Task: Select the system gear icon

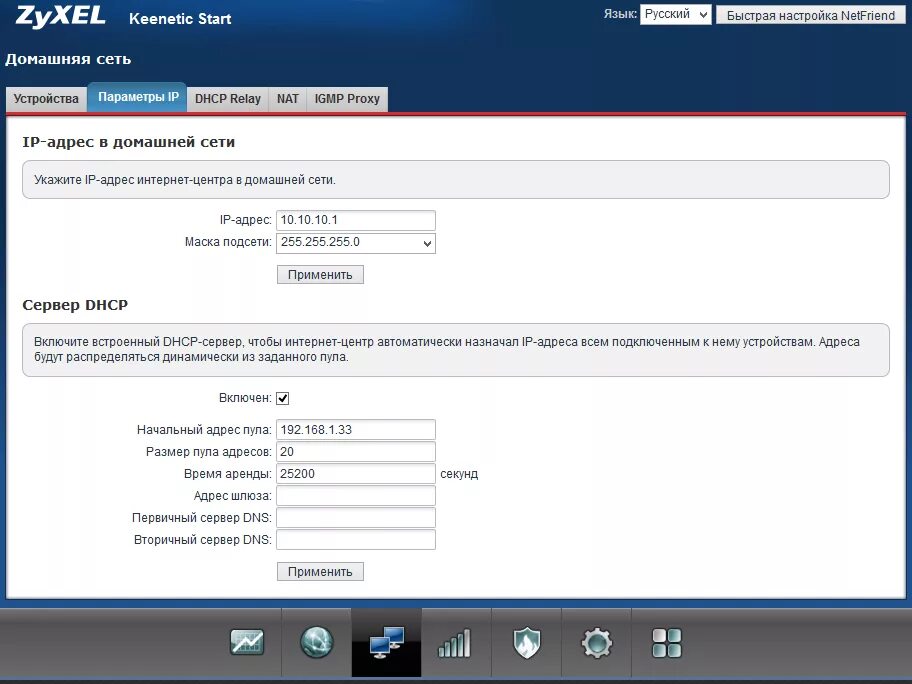Action: tap(596, 643)
